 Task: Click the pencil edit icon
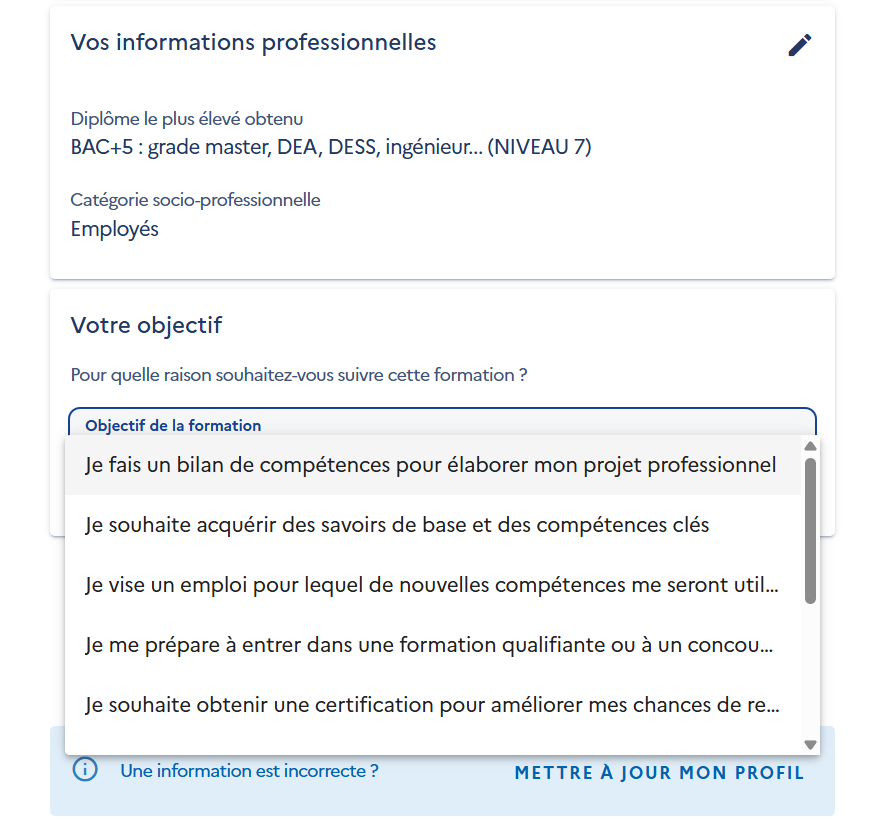pos(800,45)
